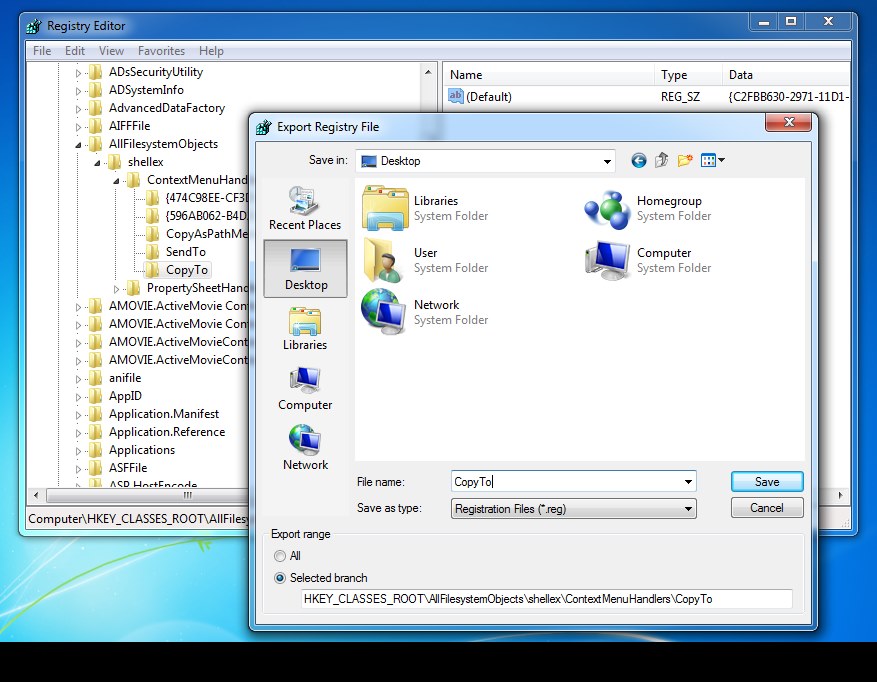Open the Favorites menu in Registry Editor
This screenshot has width=877, height=682.
tap(161, 51)
